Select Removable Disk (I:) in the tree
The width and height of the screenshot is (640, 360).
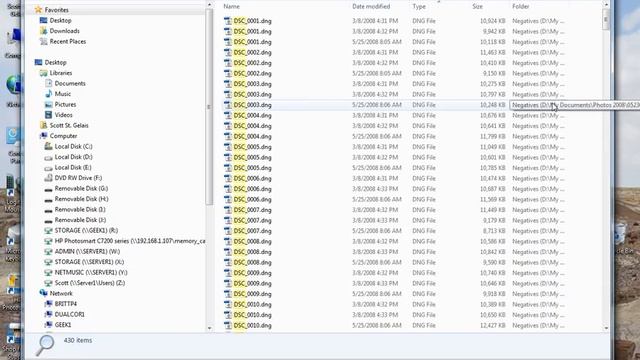click(x=80, y=209)
